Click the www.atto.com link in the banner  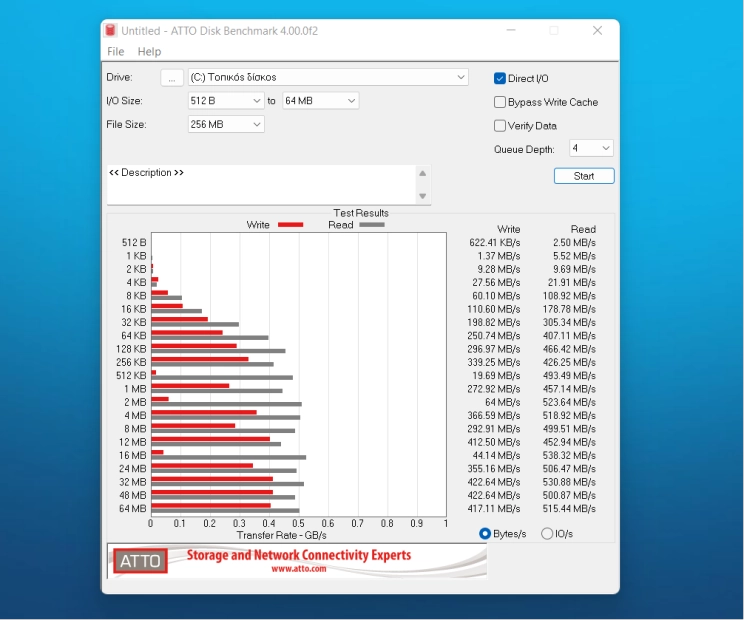[298, 568]
